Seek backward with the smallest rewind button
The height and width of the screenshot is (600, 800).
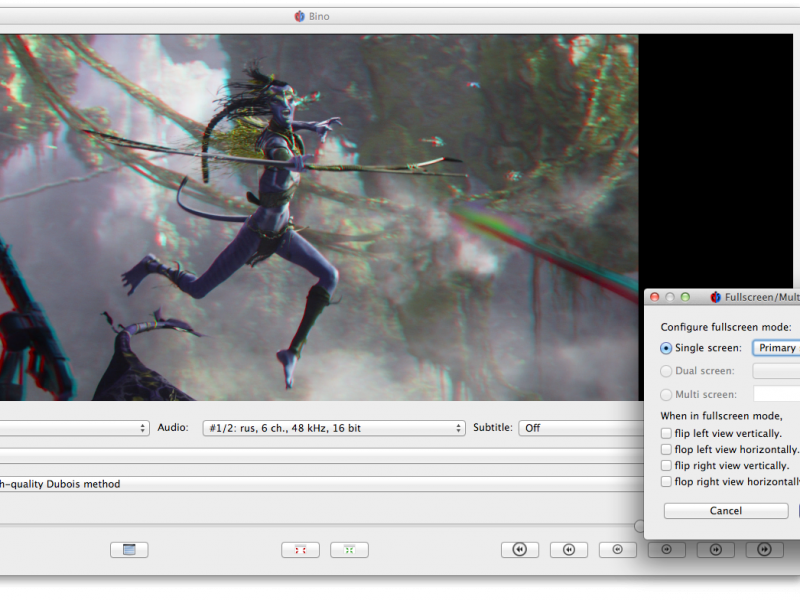click(x=617, y=549)
